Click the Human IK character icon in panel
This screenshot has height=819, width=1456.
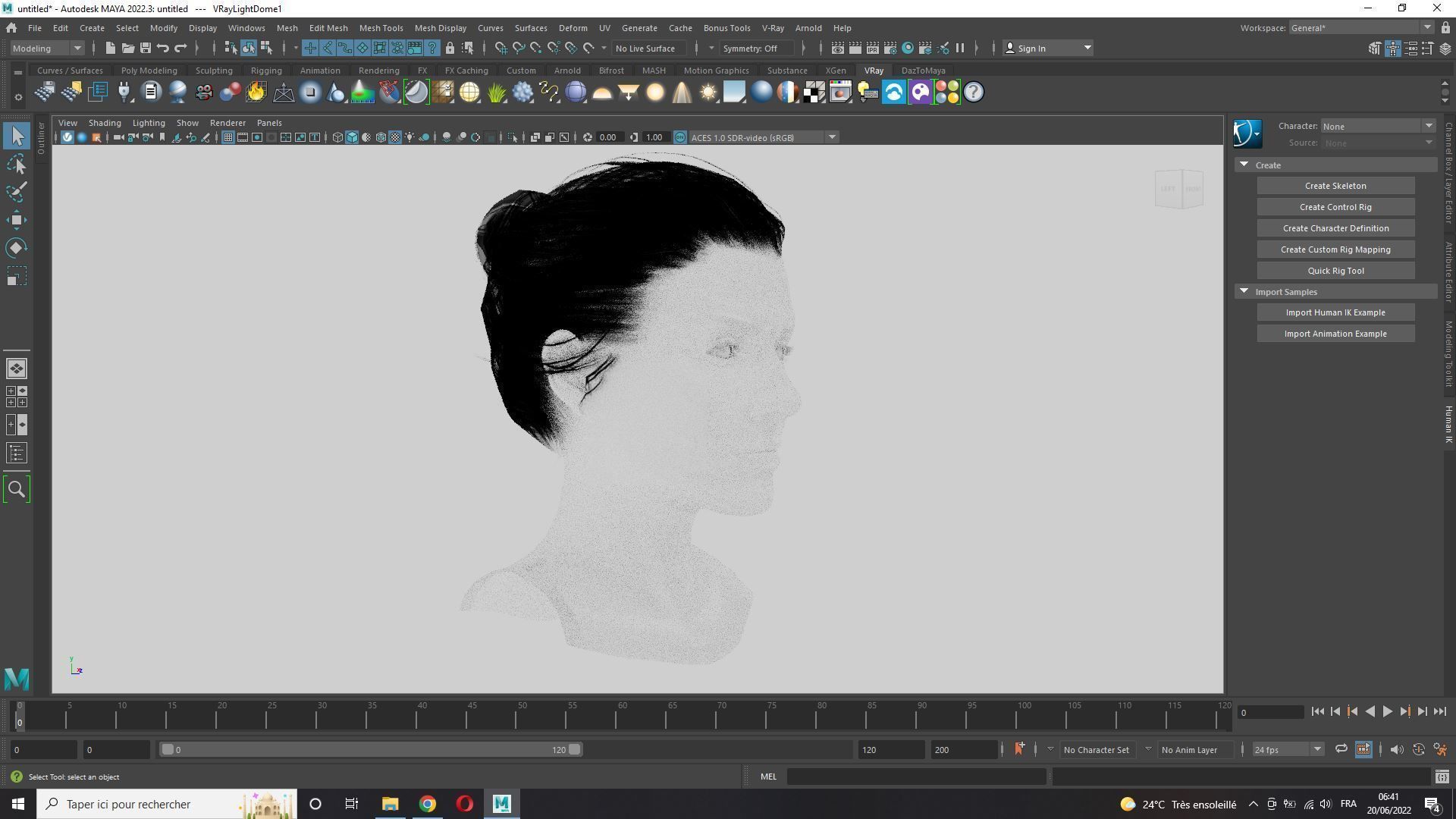pyautogui.click(x=1247, y=134)
